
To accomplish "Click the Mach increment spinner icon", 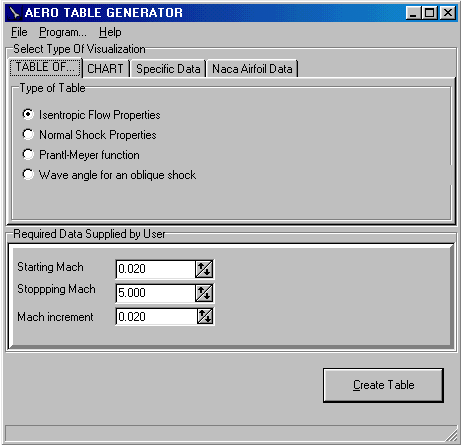I will pos(205,316).
